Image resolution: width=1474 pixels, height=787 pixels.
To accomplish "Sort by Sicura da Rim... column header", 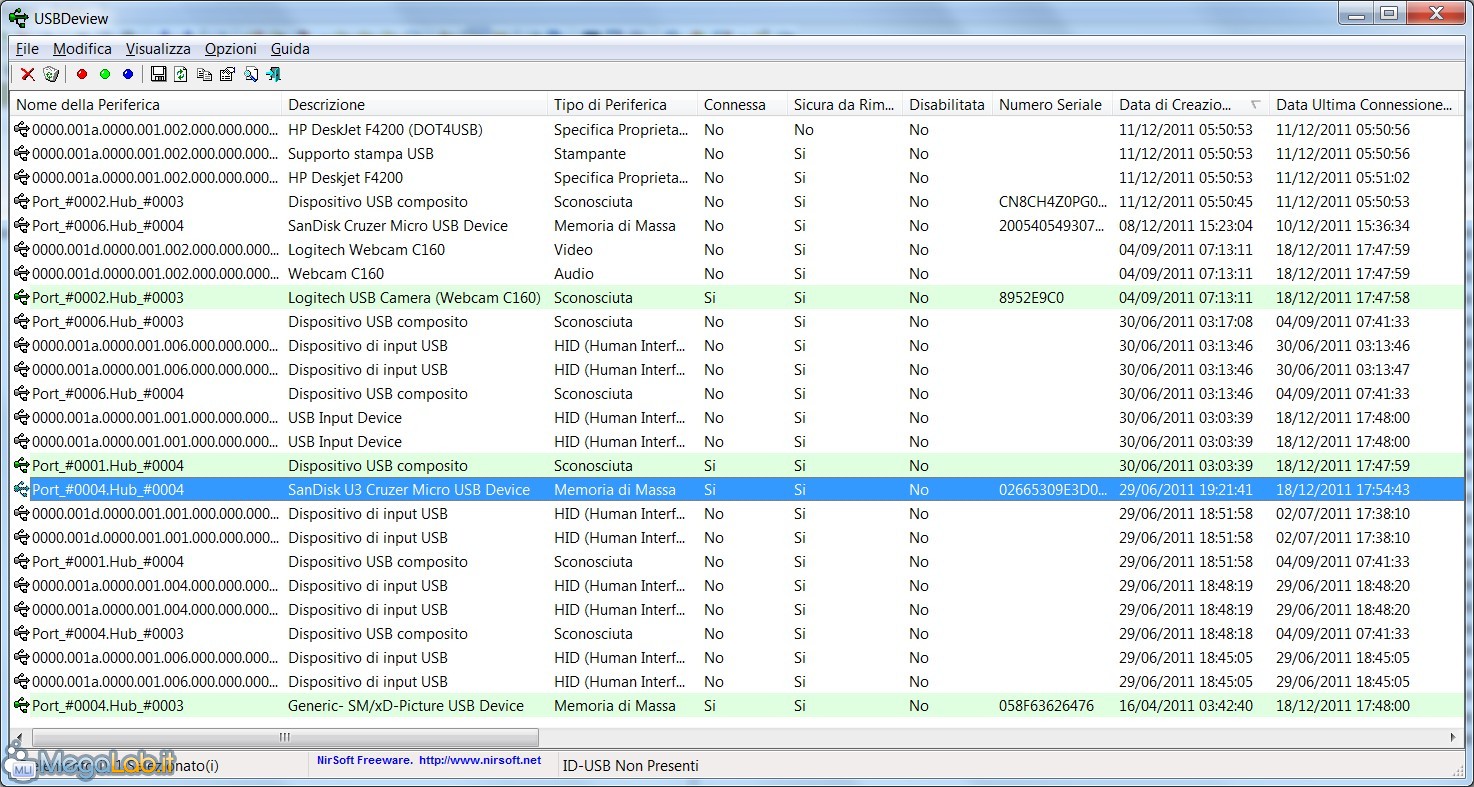I will click(844, 104).
